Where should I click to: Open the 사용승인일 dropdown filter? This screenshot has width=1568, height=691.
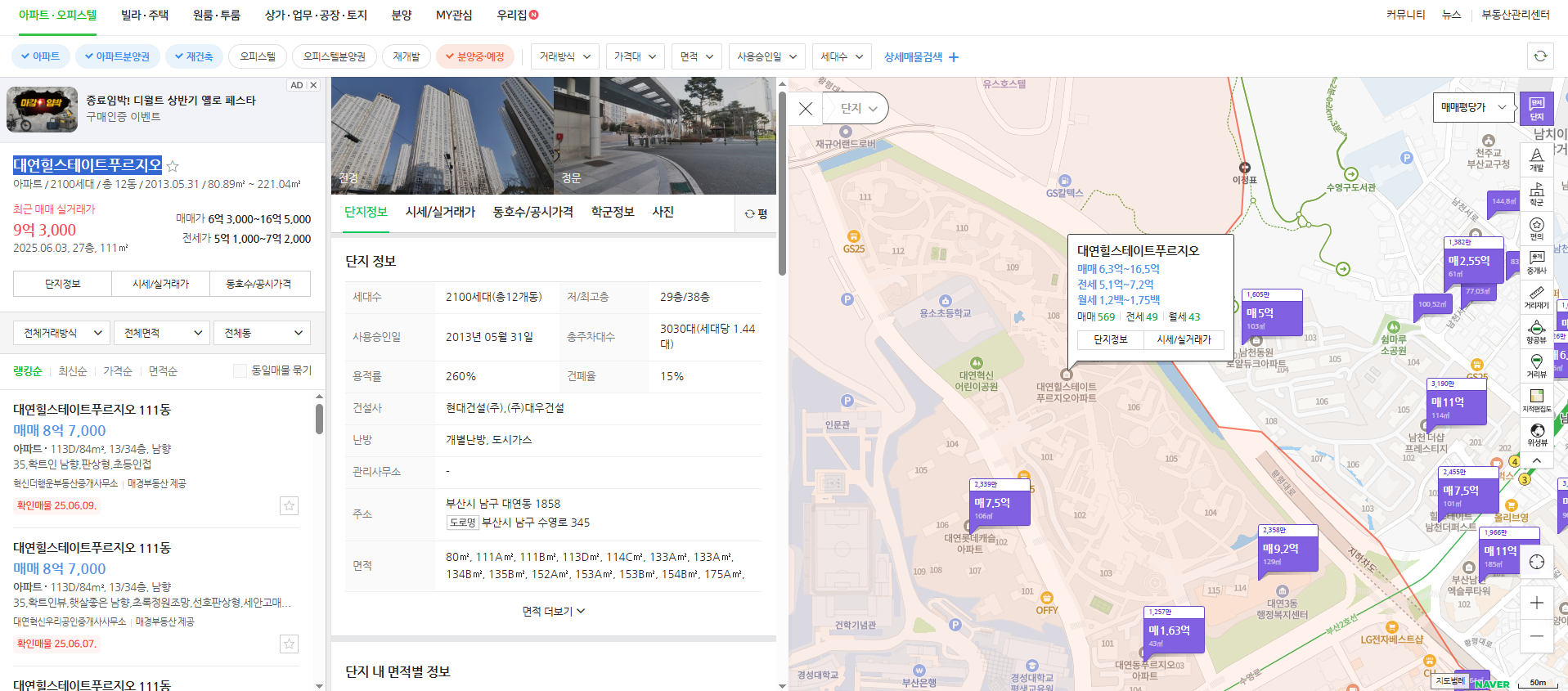(x=767, y=56)
